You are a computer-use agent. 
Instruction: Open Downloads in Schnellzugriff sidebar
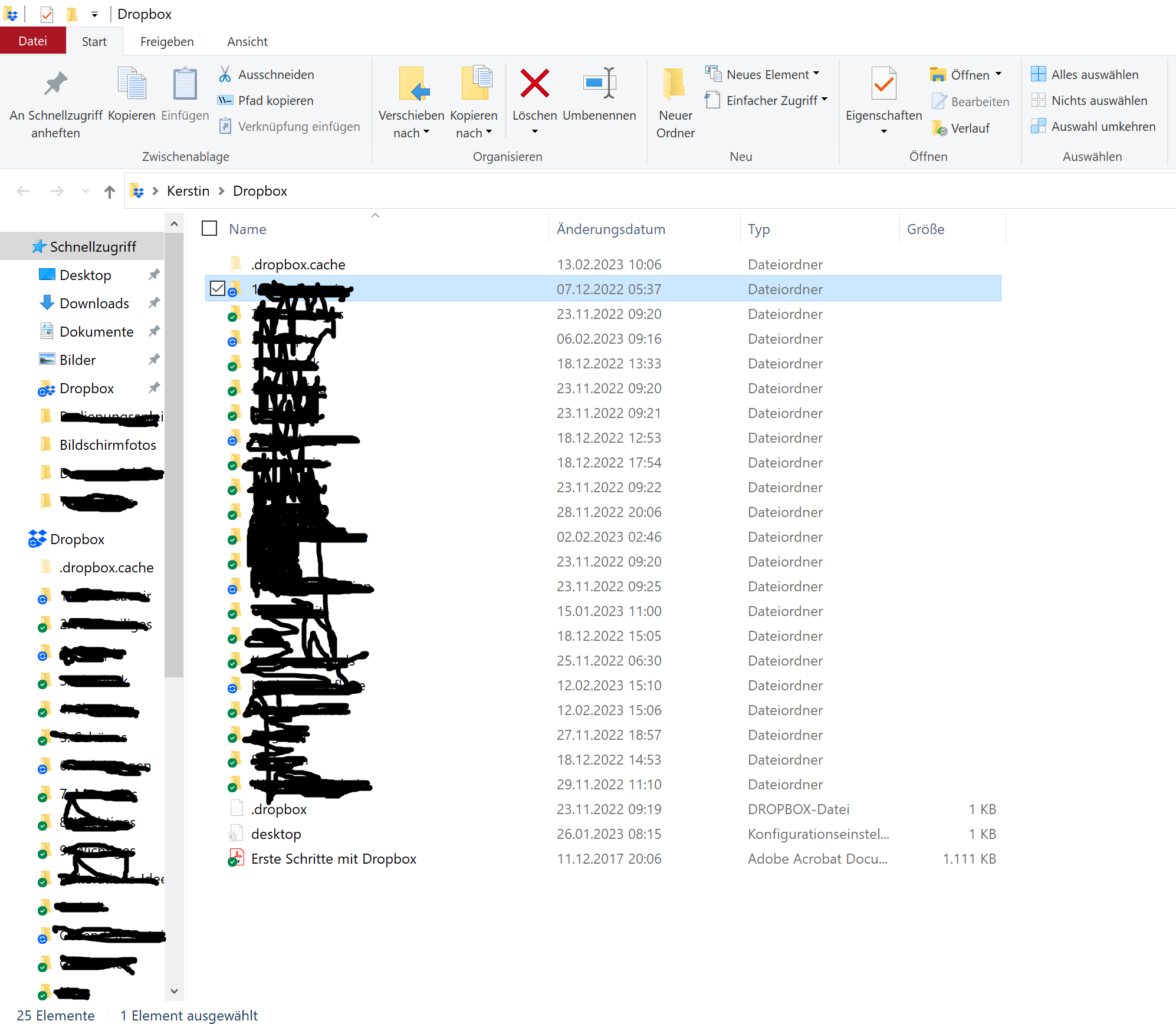[x=94, y=304]
